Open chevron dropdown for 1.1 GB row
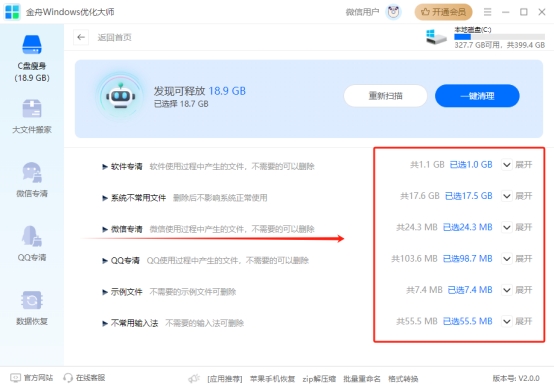Viewport: 554px width, 391px height. tap(507, 165)
